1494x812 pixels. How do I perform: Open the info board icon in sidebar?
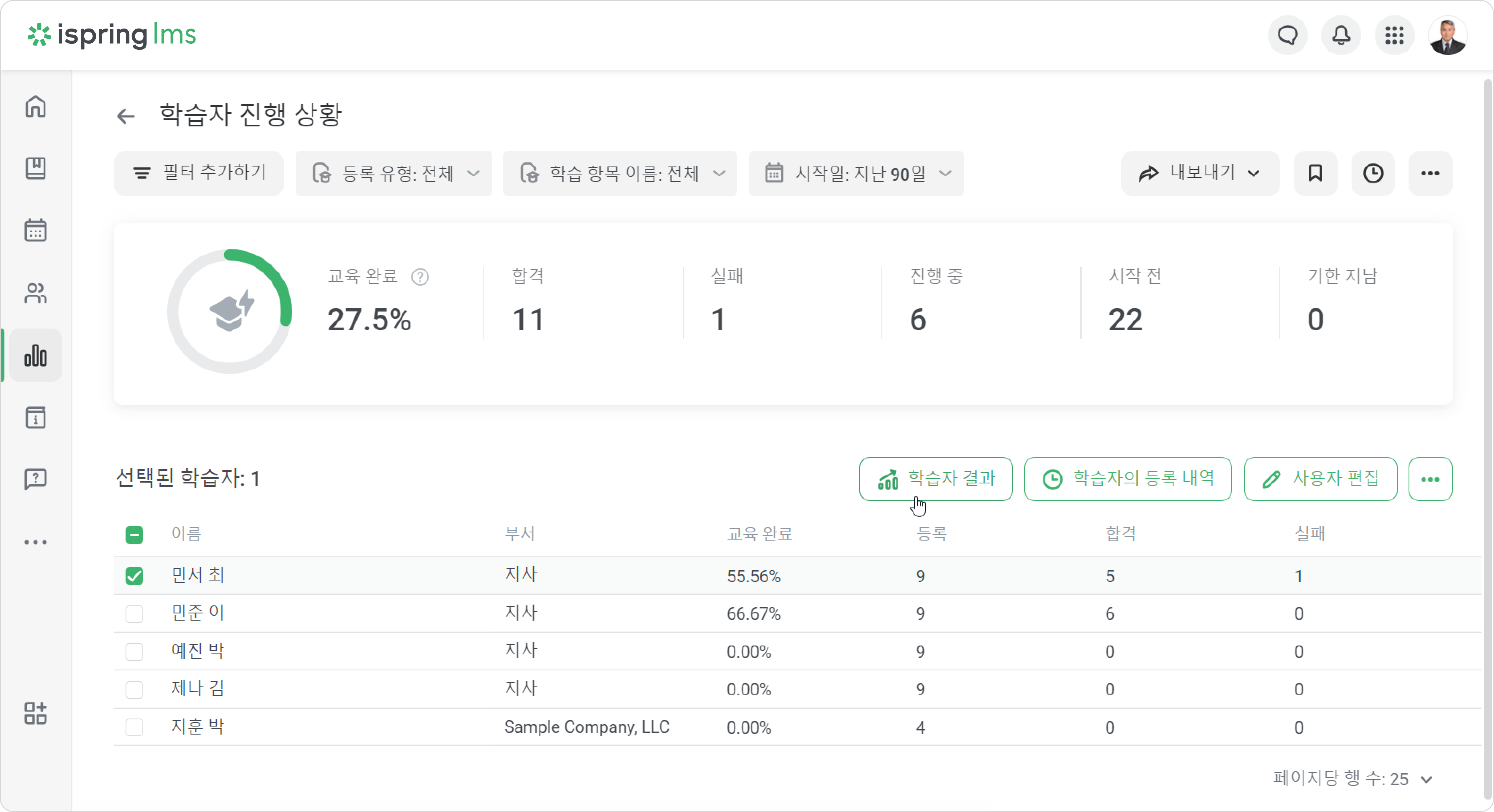point(35,418)
